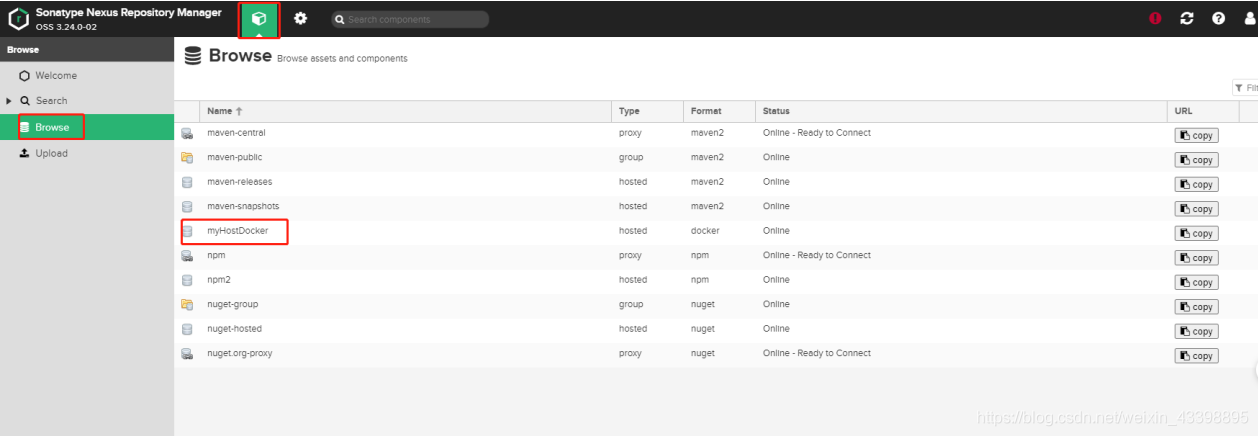Open Upload in the sidebar

tap(51, 154)
